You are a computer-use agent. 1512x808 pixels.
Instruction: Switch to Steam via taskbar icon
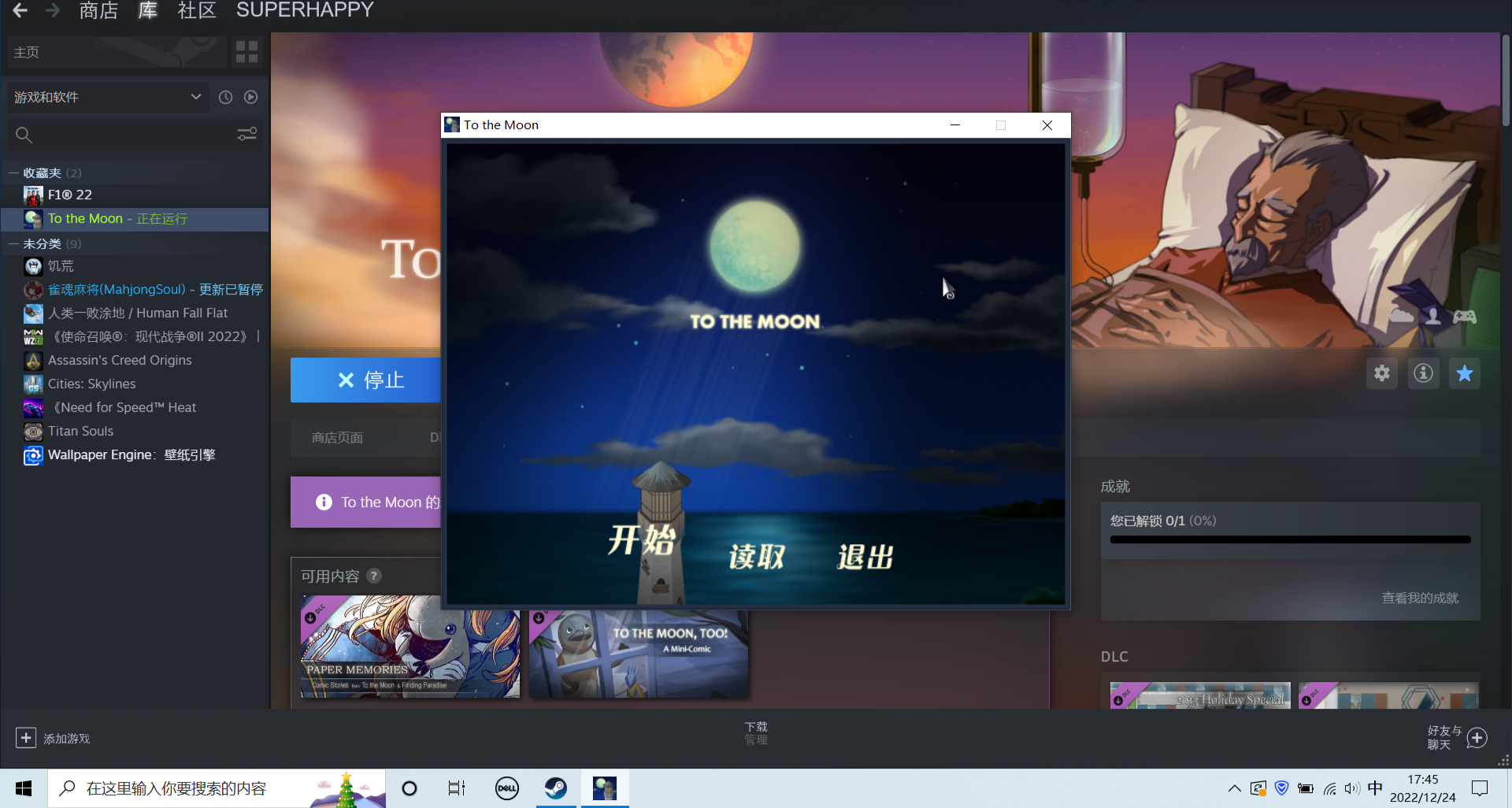point(556,788)
